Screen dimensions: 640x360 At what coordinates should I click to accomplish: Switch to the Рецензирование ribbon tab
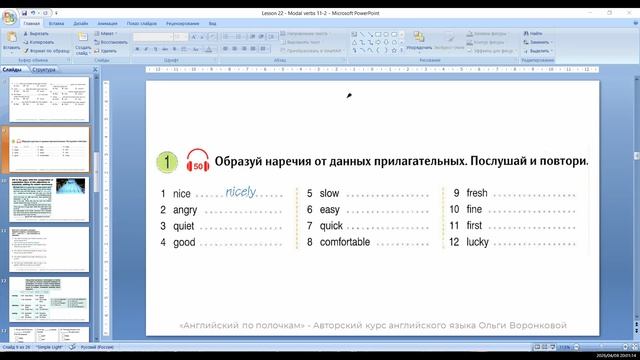coord(182,24)
